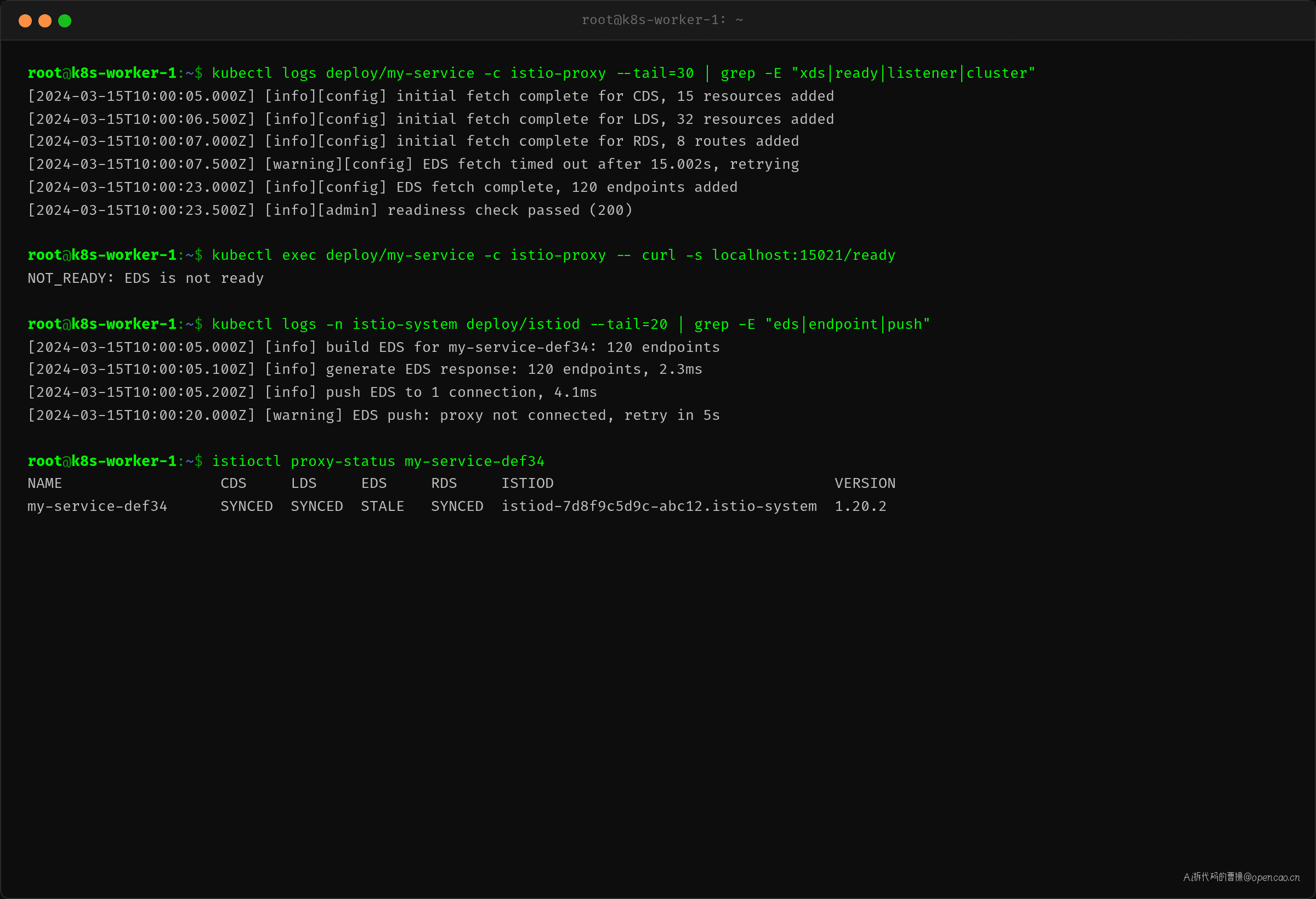
Task: Click the proxy not connected warning line
Action: point(374,416)
